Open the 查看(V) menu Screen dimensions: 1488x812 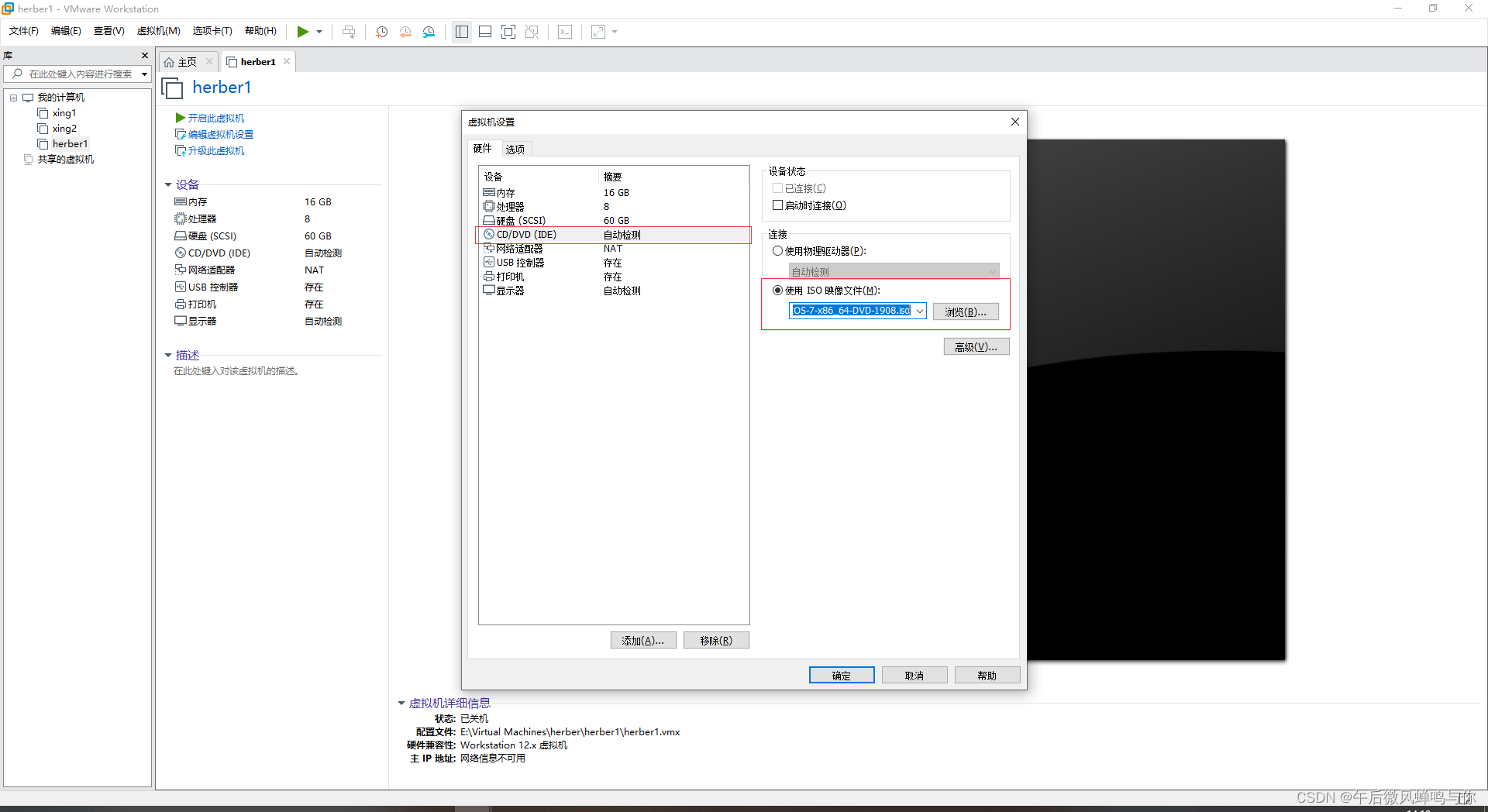click(109, 31)
